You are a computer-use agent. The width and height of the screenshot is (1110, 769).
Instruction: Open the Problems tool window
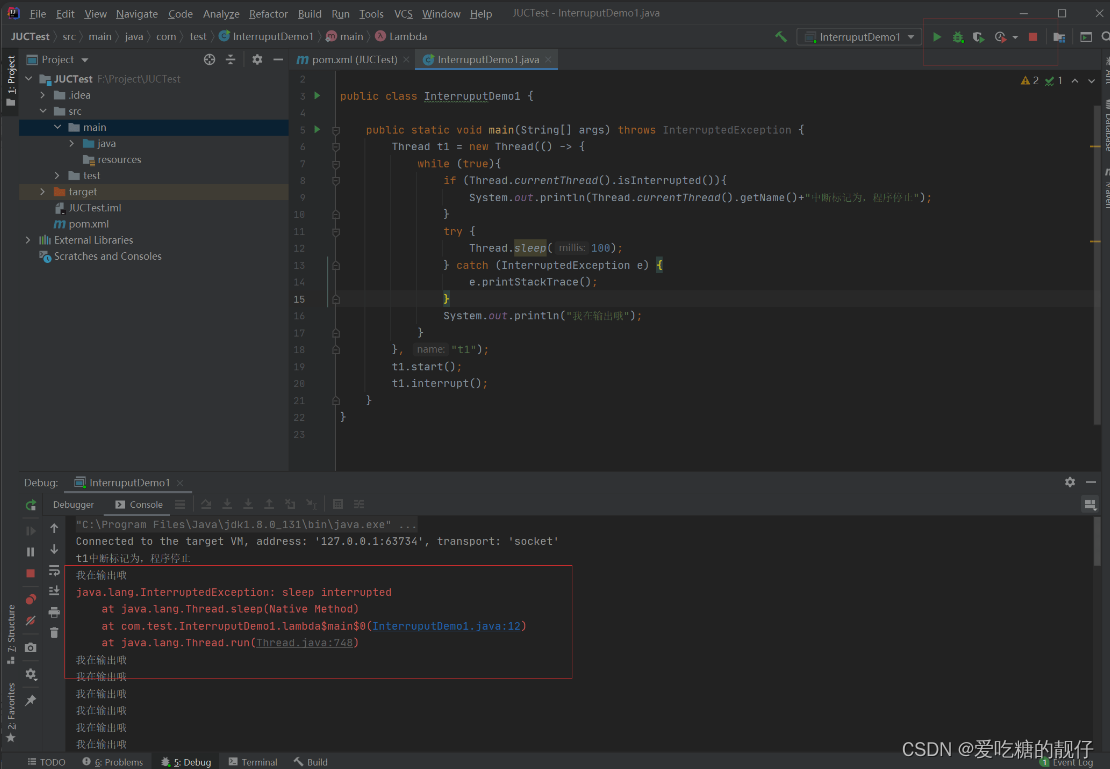(113, 762)
